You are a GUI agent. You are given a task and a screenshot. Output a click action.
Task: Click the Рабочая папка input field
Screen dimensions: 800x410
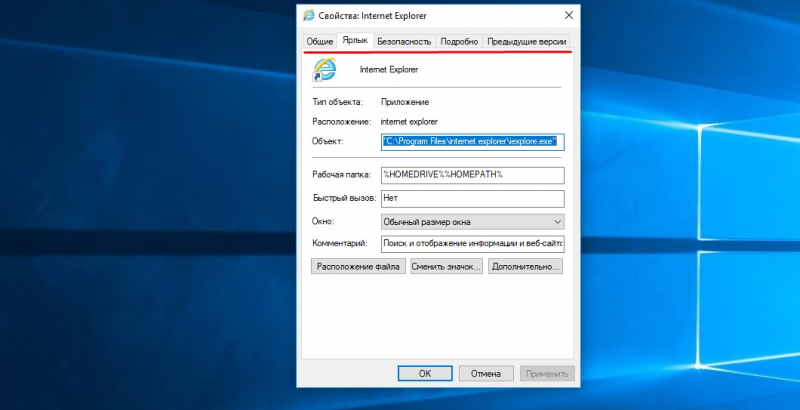(472, 175)
